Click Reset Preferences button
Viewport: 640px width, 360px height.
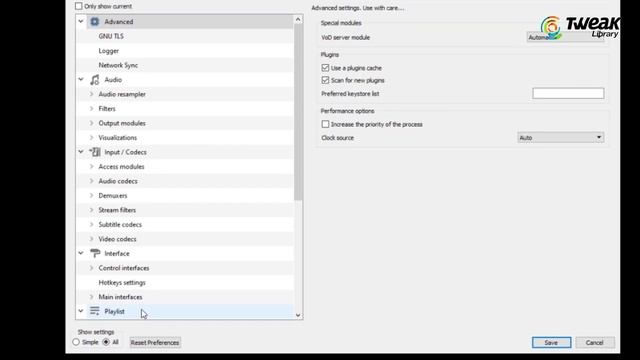coord(155,342)
